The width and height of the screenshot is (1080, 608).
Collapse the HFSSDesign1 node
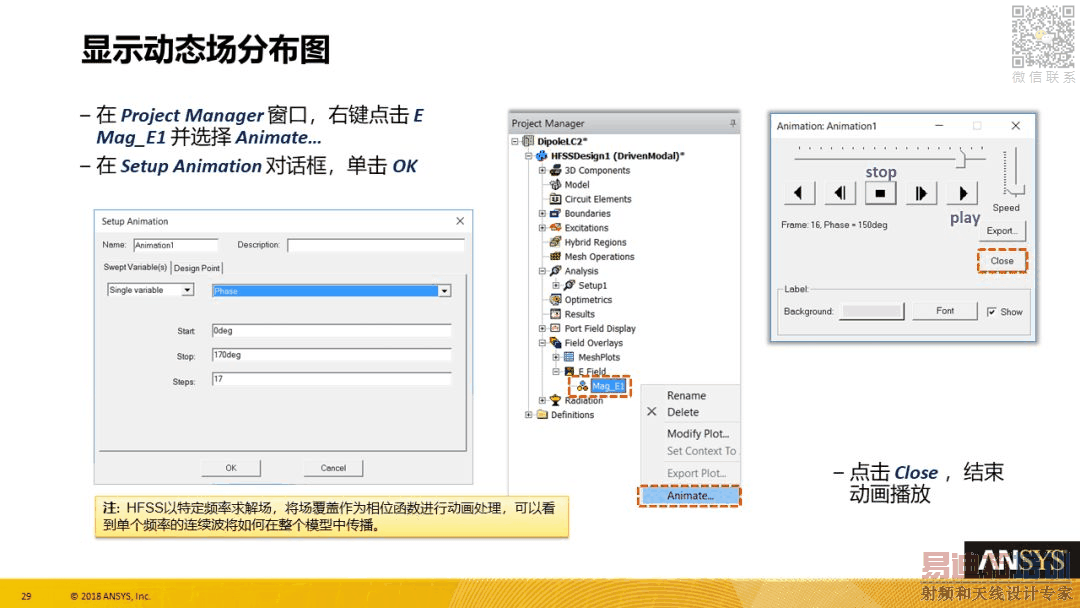click(x=528, y=156)
